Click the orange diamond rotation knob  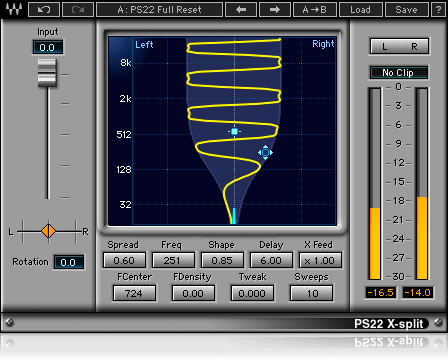tap(49, 231)
